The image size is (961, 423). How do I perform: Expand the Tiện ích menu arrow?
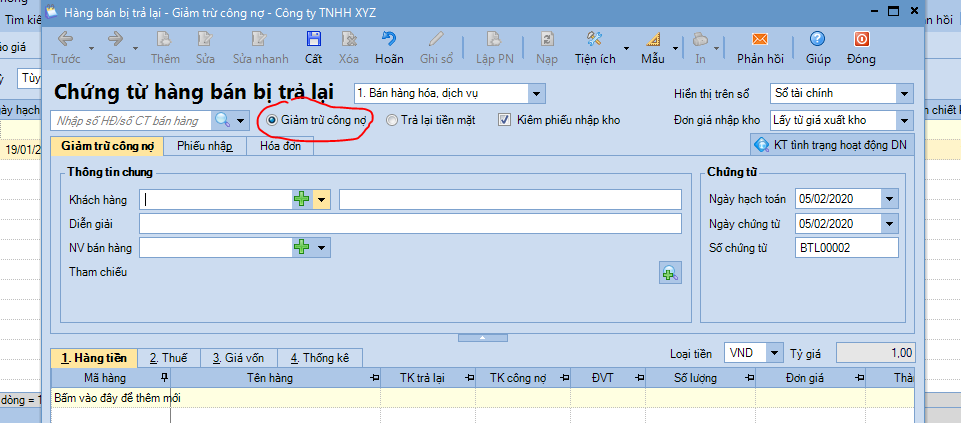pyautogui.click(x=626, y=48)
